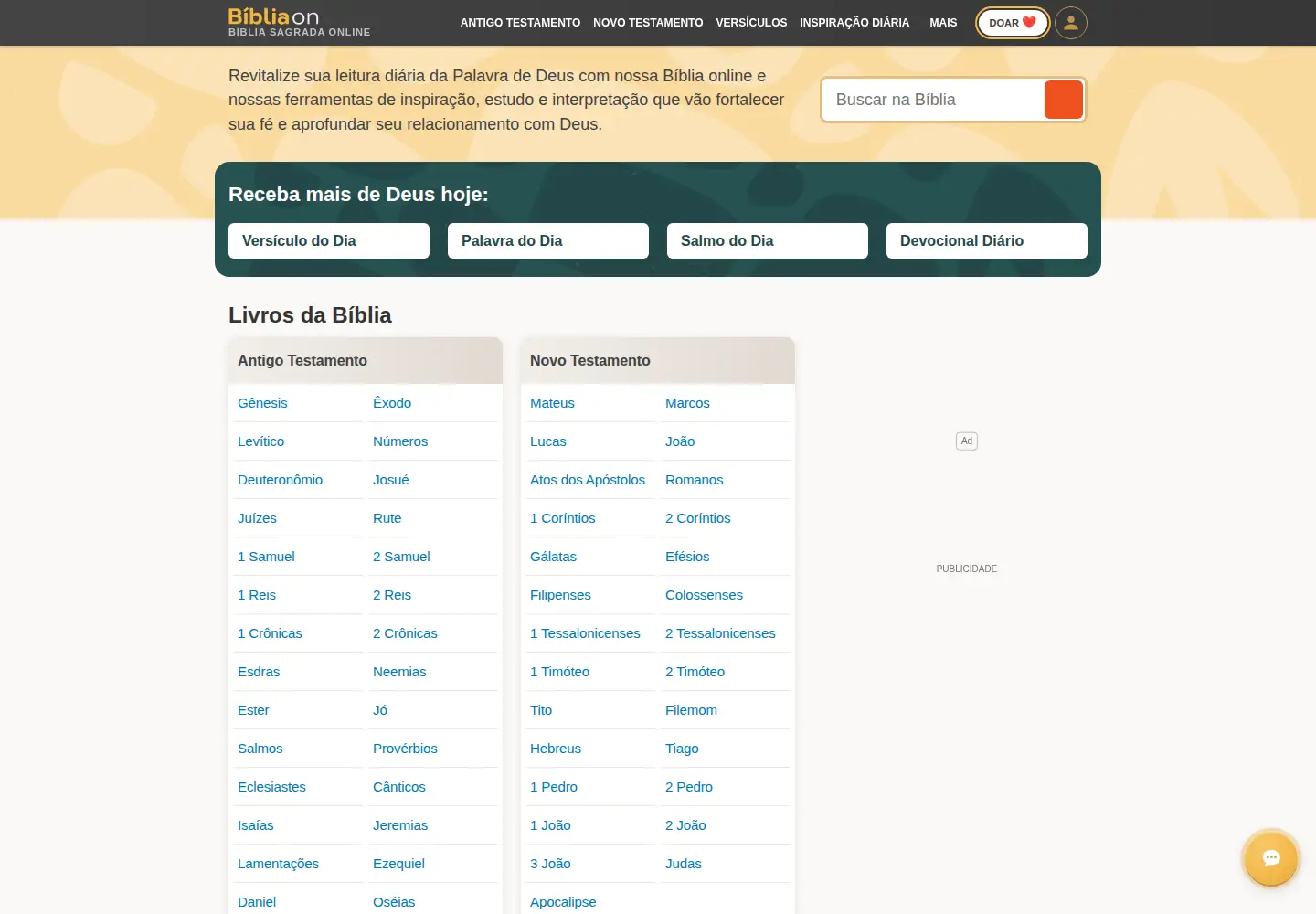This screenshot has width=1316, height=914.
Task: Select the 2 Crônicas link
Action: [405, 633]
